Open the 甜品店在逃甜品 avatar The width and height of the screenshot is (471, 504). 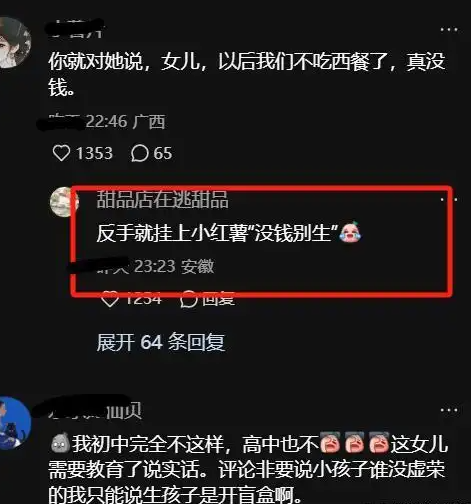64,202
